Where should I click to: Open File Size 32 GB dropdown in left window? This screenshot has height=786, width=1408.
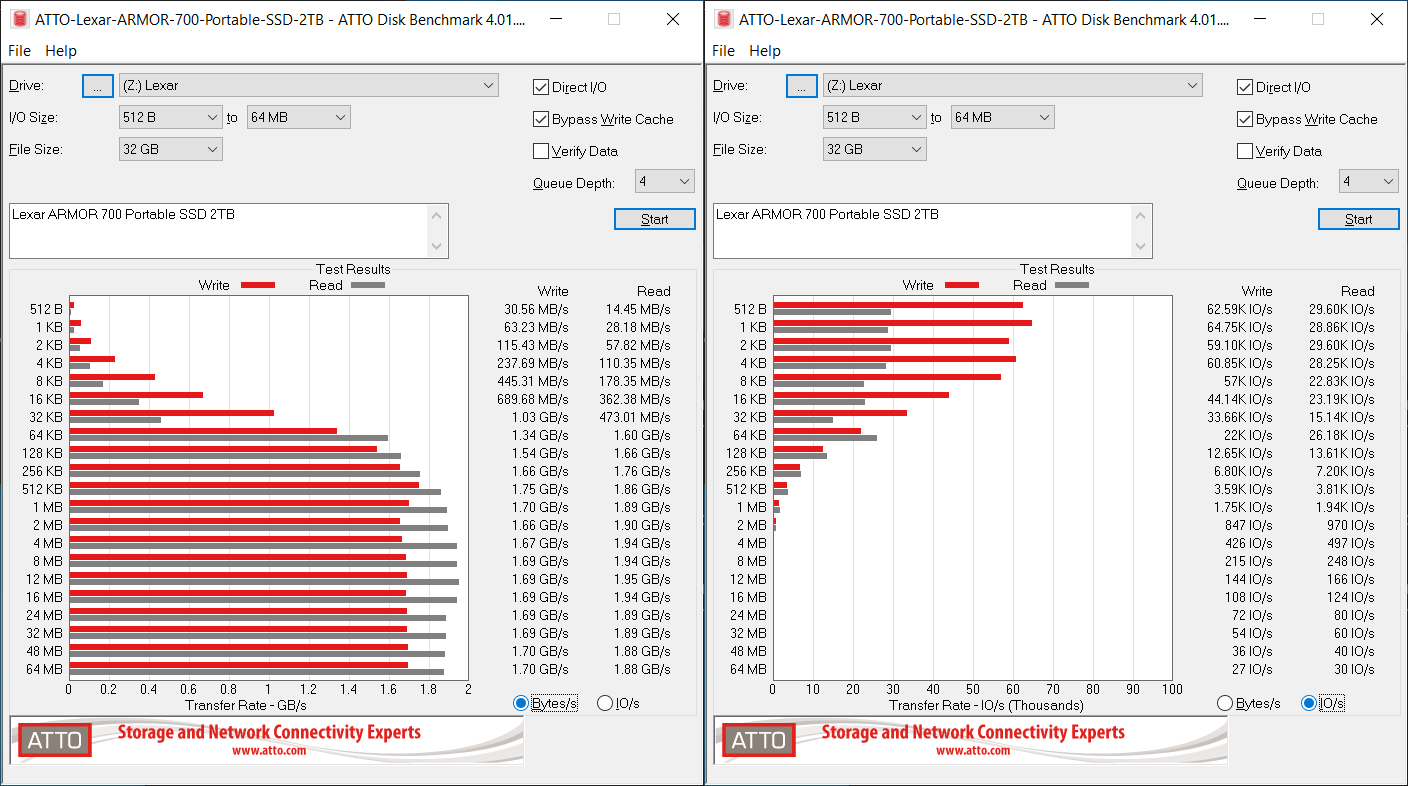point(170,149)
